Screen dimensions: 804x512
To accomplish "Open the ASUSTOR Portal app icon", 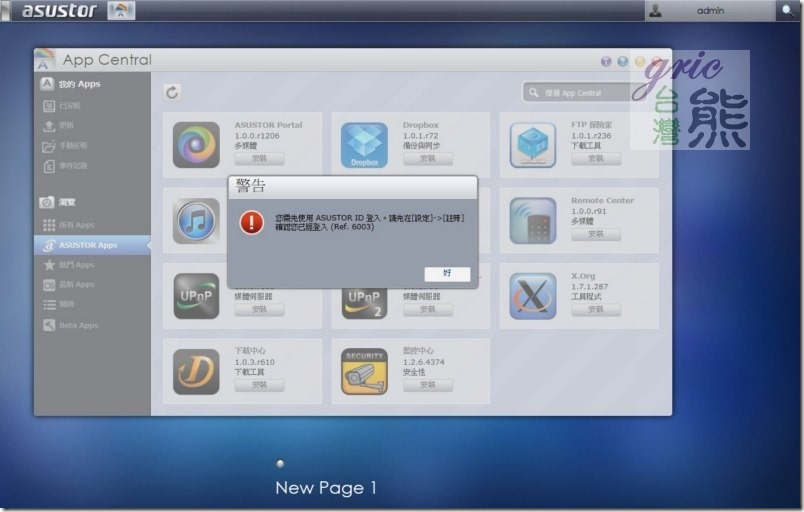I will click(x=196, y=145).
